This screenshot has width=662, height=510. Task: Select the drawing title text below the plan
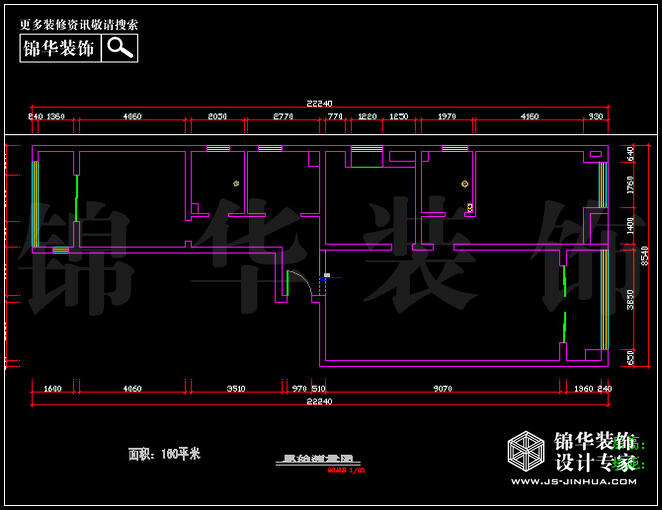pos(311,460)
